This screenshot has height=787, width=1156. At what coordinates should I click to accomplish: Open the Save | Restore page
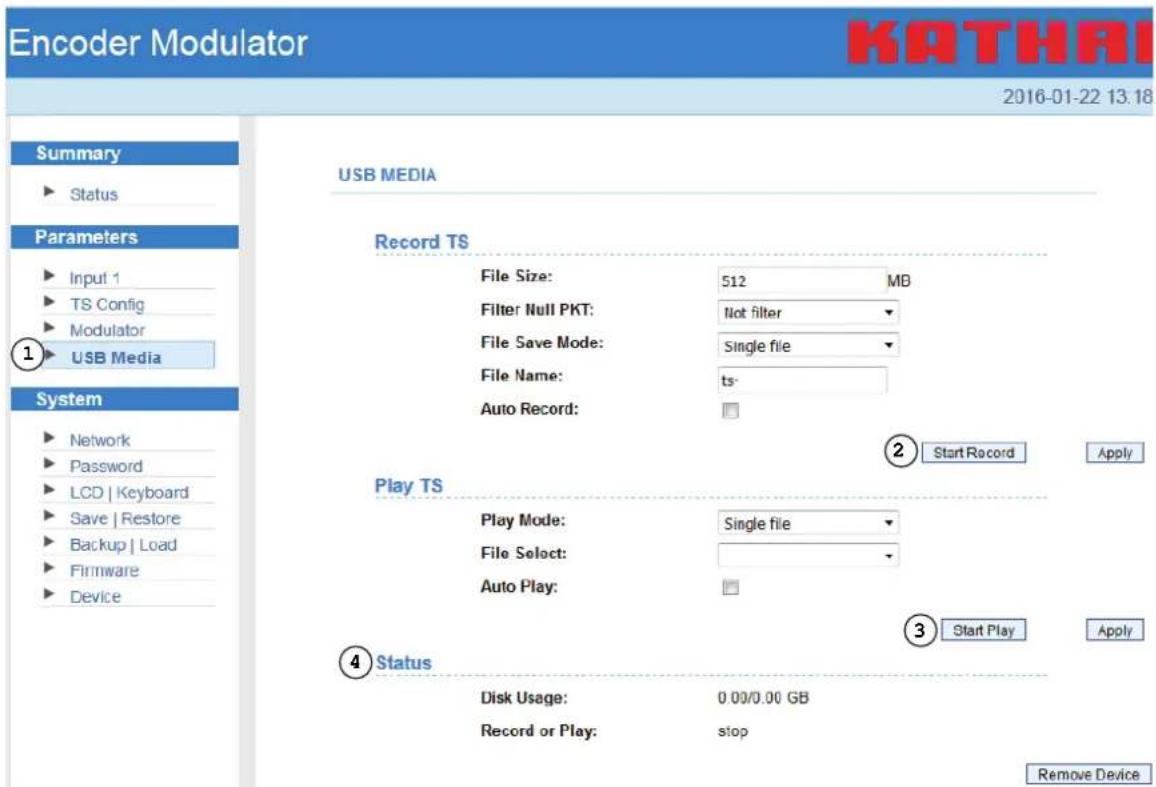(x=125, y=519)
